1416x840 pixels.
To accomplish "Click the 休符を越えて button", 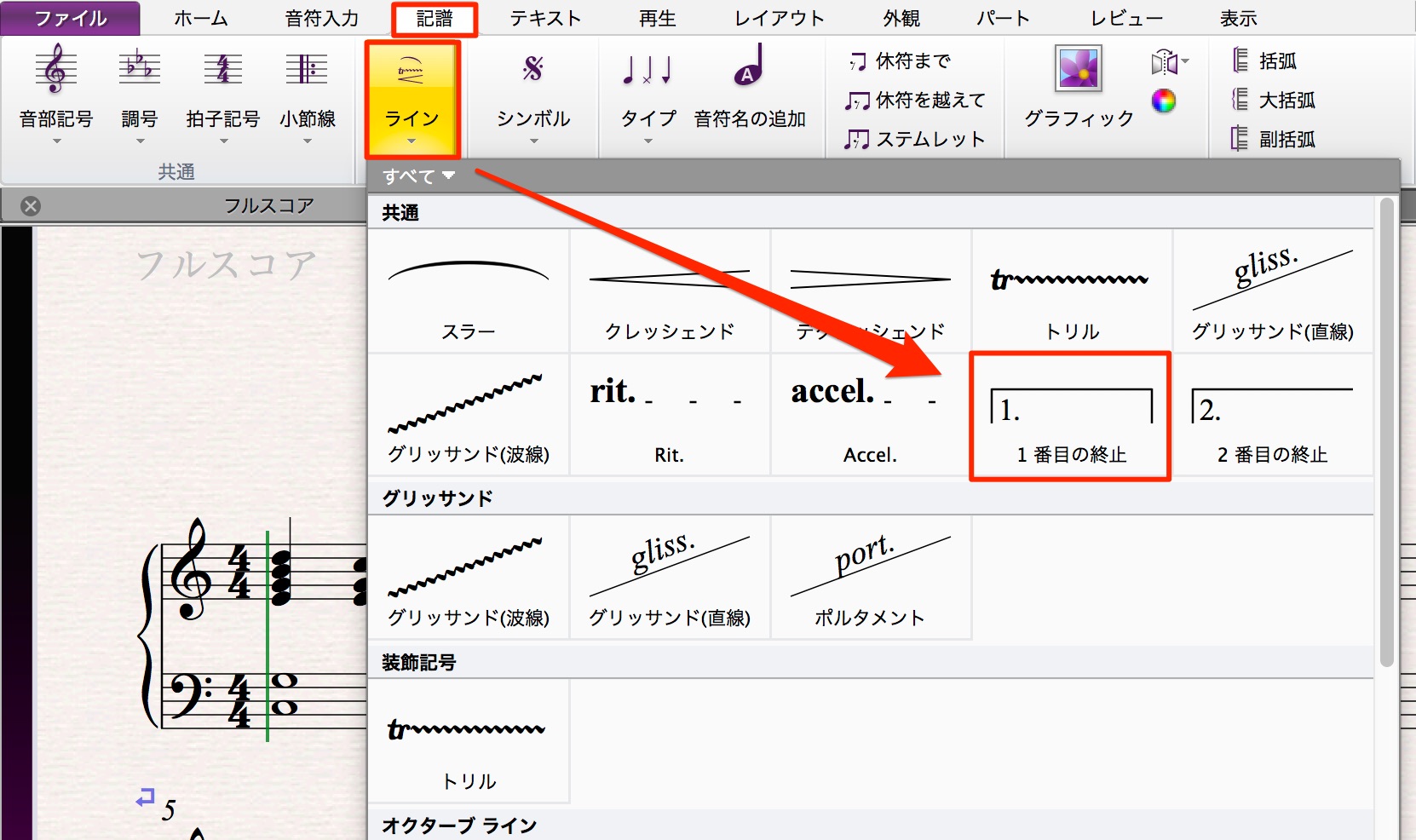I will point(914,101).
